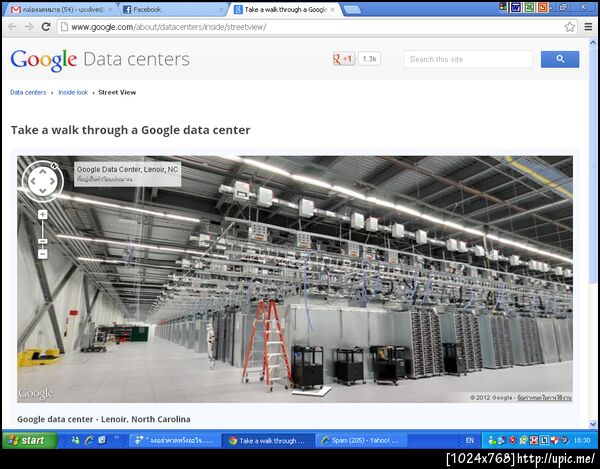Image resolution: width=600 pixels, height=469 pixels.
Task: Click the browser Back arrow
Action: point(12,27)
